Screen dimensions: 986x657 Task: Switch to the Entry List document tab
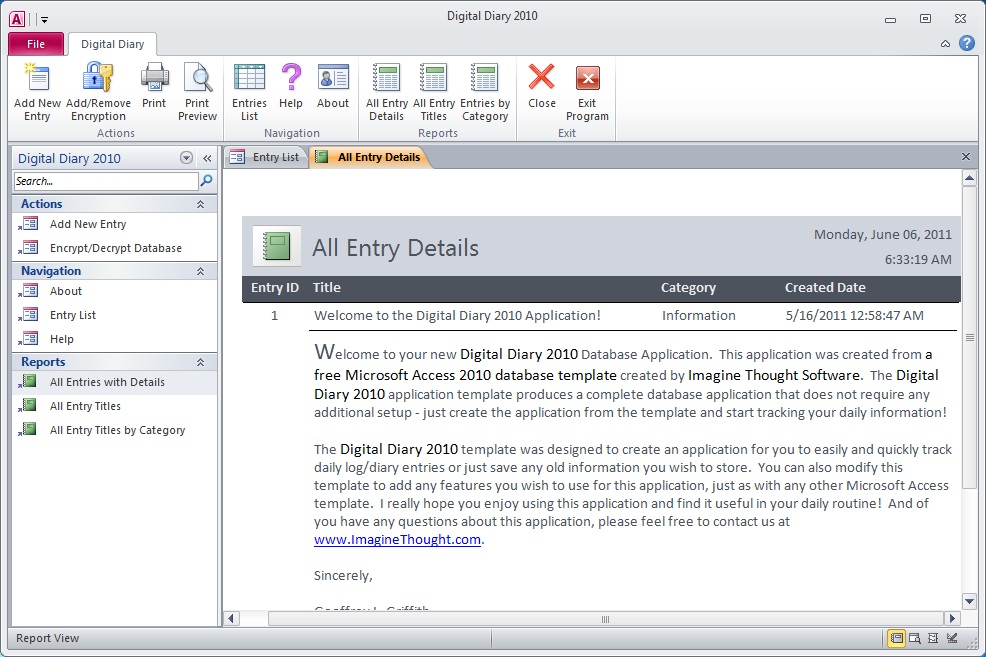[x=265, y=157]
